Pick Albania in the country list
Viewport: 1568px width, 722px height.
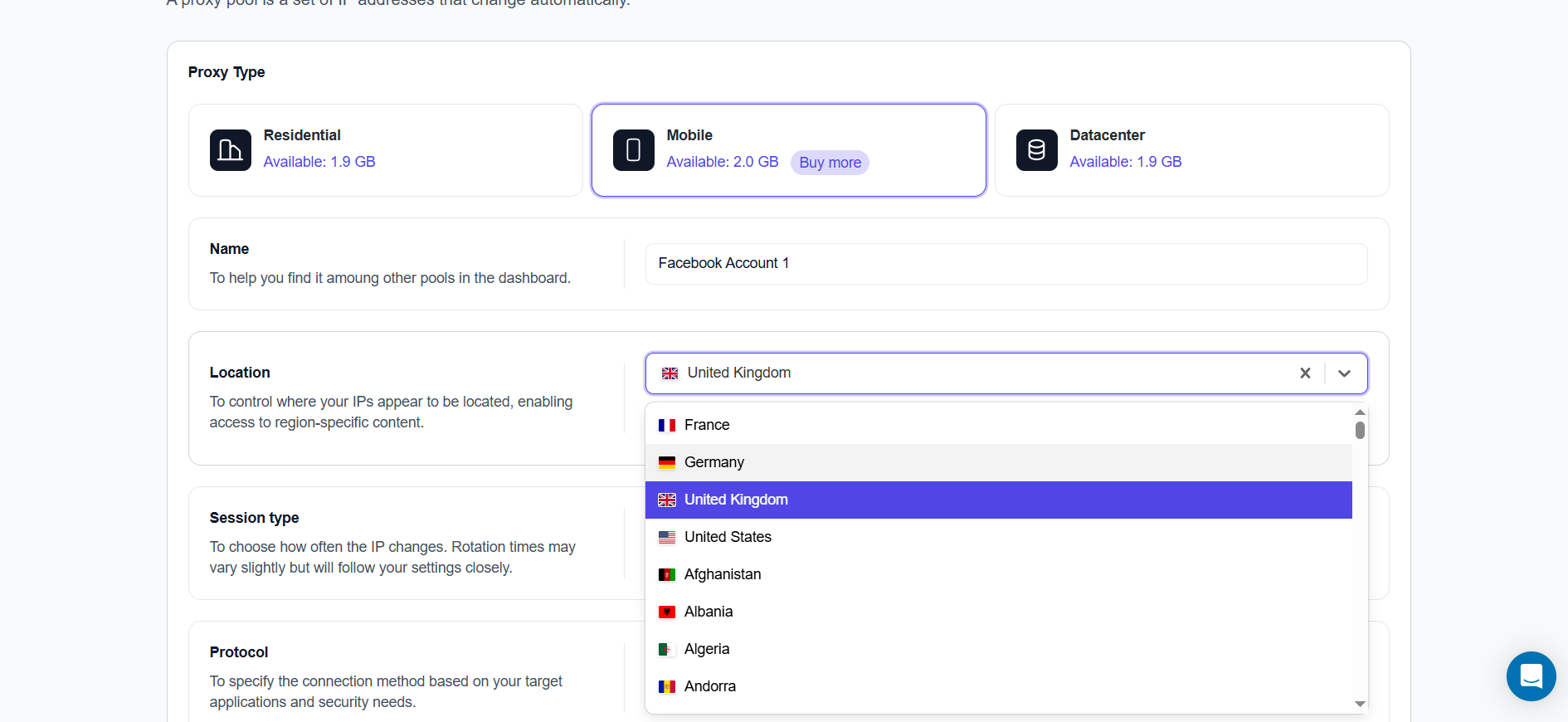pos(999,612)
